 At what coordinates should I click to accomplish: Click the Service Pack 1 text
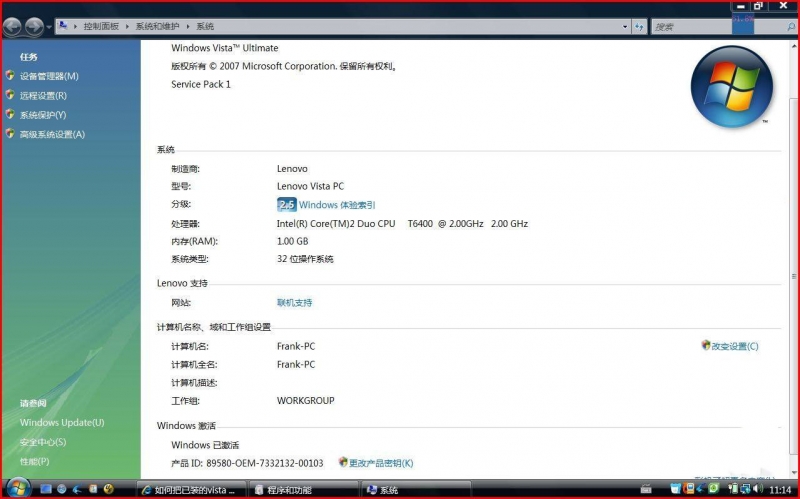[x=201, y=84]
